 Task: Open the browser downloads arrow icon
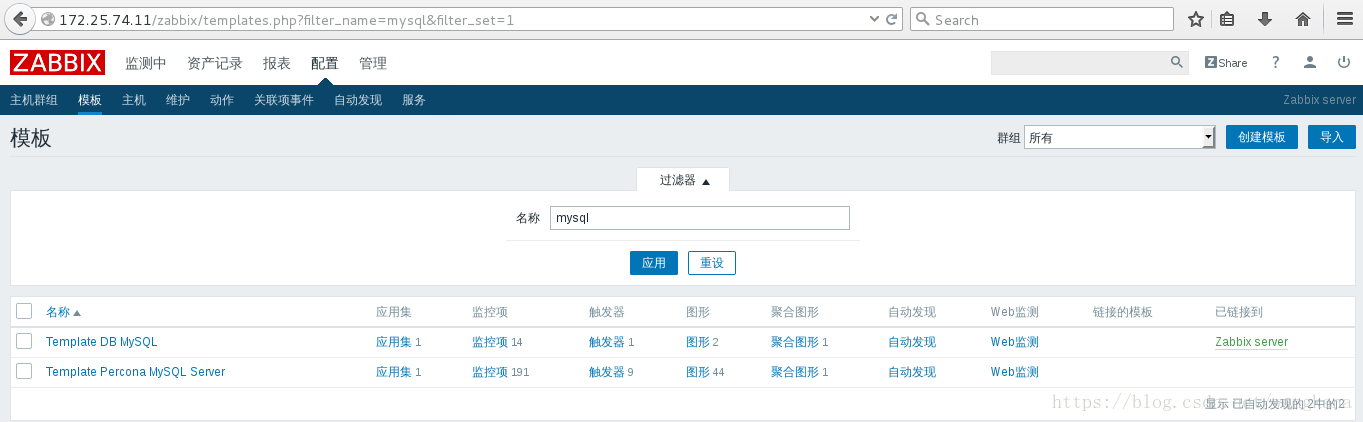click(x=1264, y=19)
